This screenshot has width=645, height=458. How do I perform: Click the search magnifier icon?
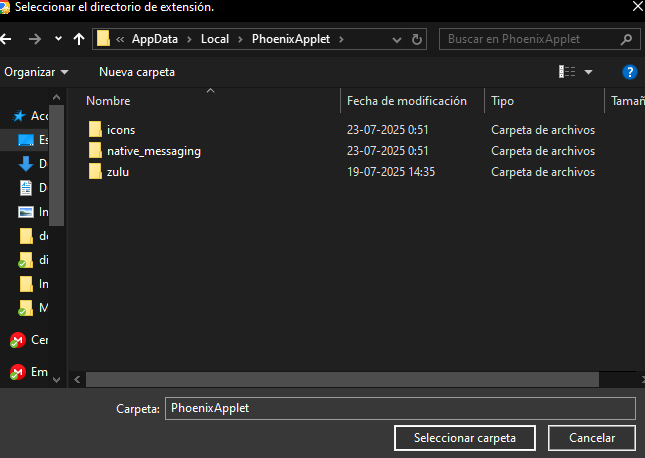tap(627, 40)
